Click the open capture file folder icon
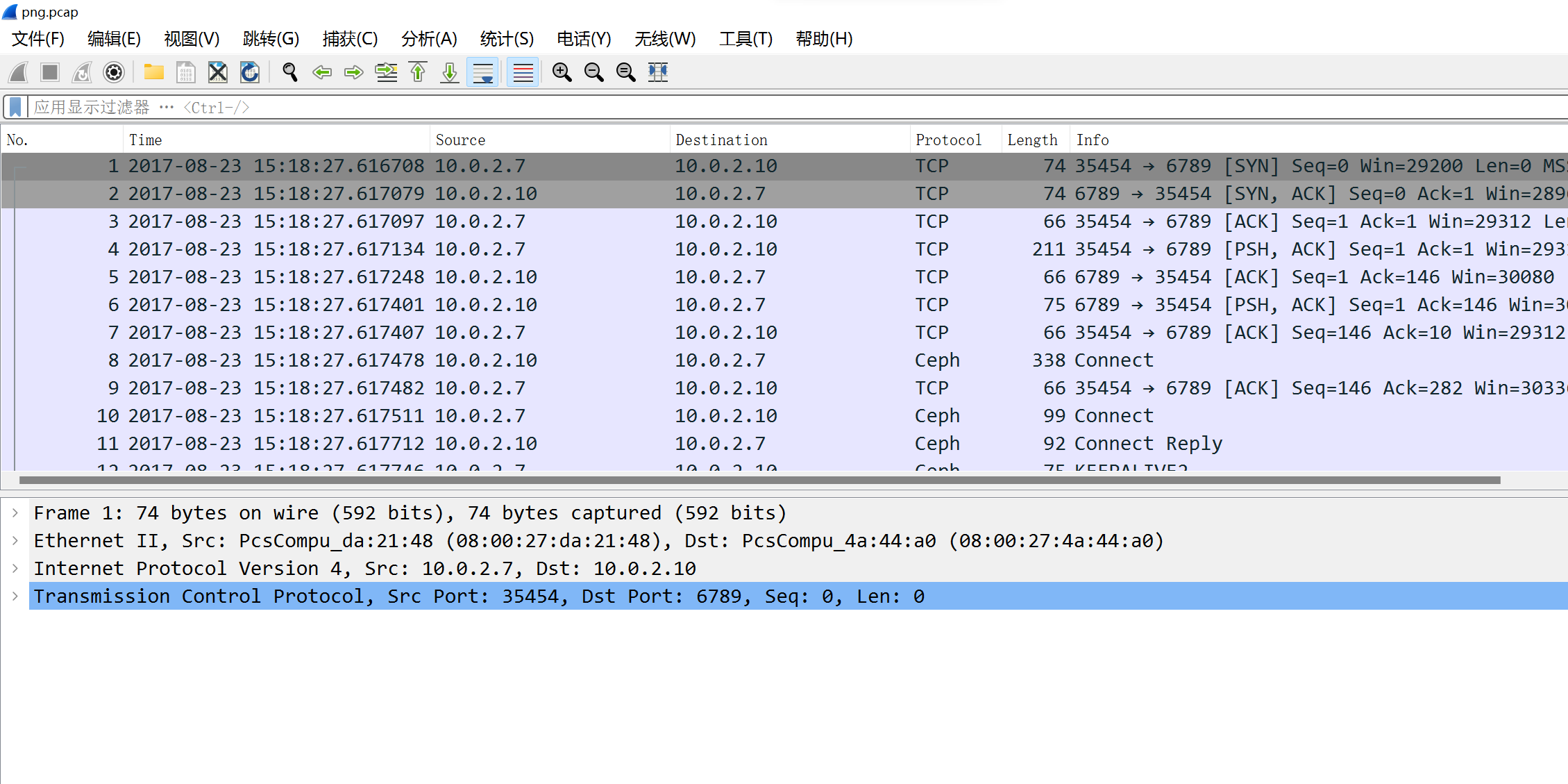 pyautogui.click(x=153, y=72)
